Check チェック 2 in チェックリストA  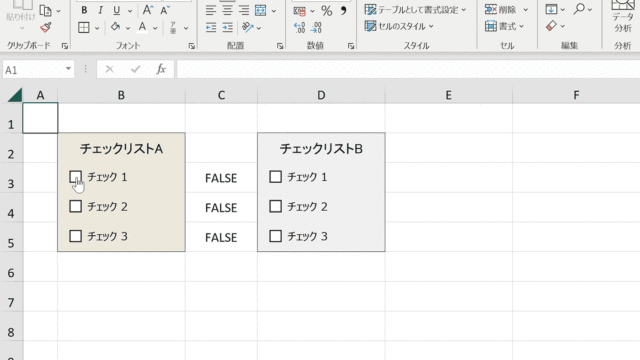[76, 207]
